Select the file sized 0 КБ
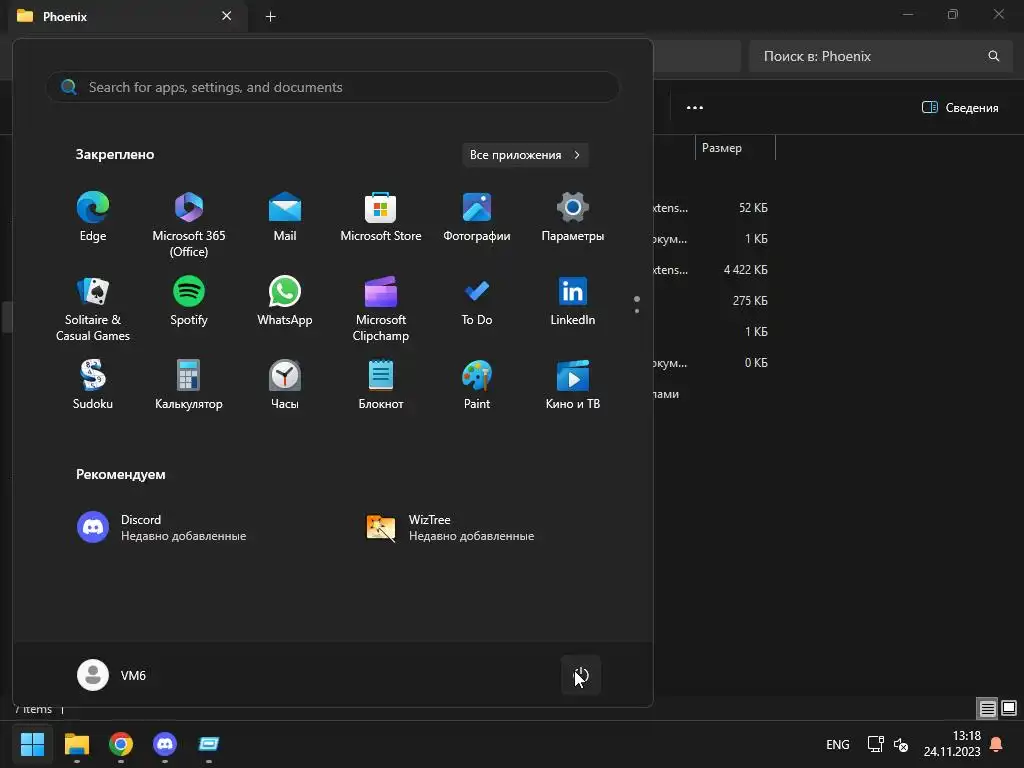The image size is (1024, 768). 756,362
